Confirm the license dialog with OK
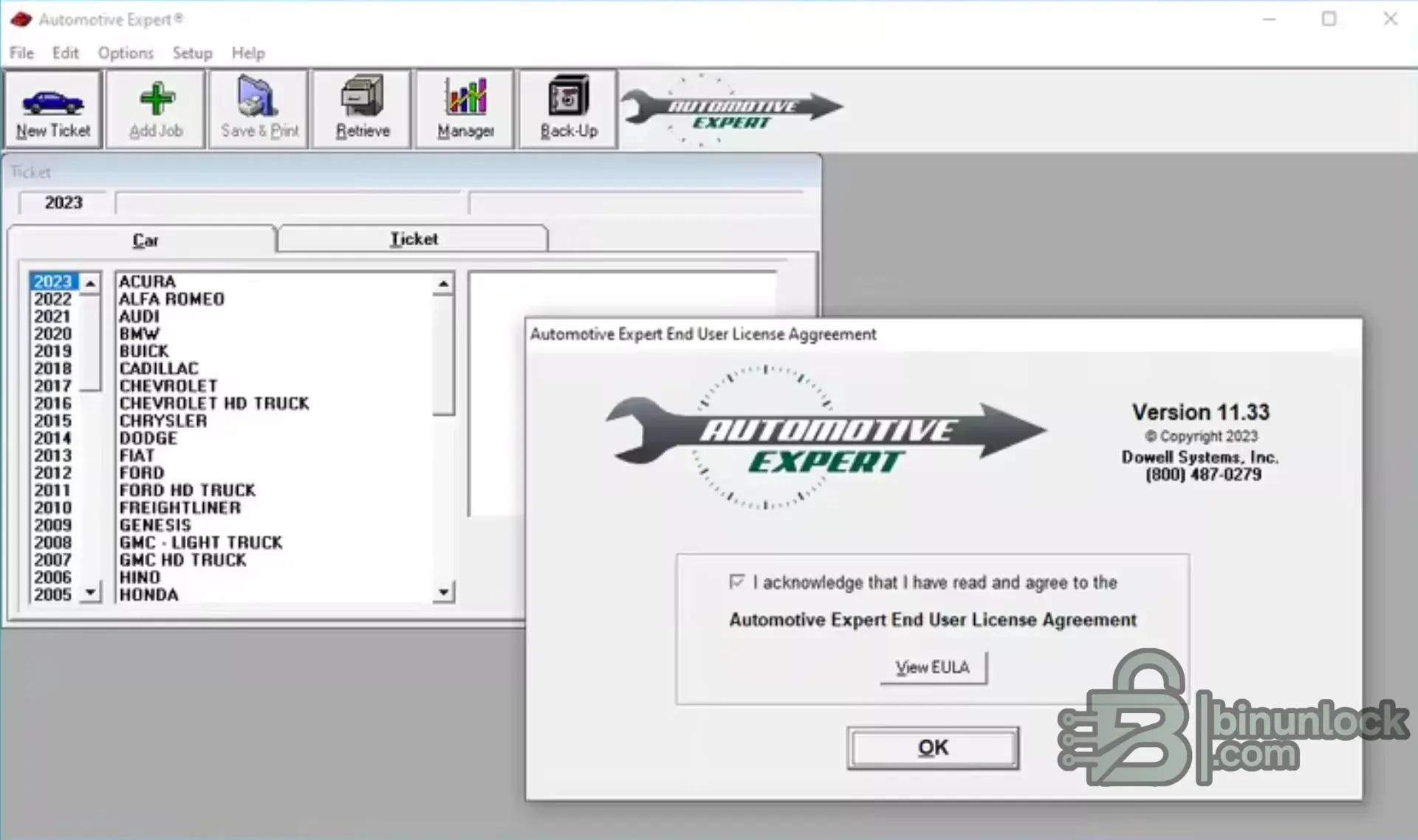Viewport: 1418px width, 840px height. pyautogui.click(x=933, y=748)
